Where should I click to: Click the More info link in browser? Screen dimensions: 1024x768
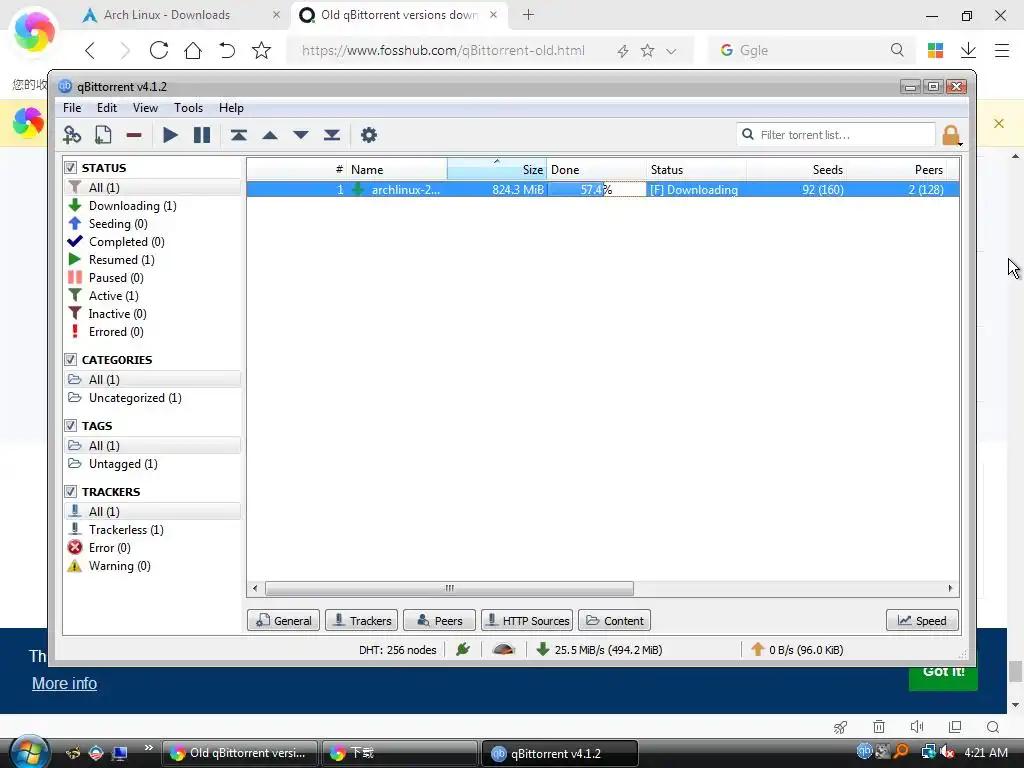coord(64,683)
